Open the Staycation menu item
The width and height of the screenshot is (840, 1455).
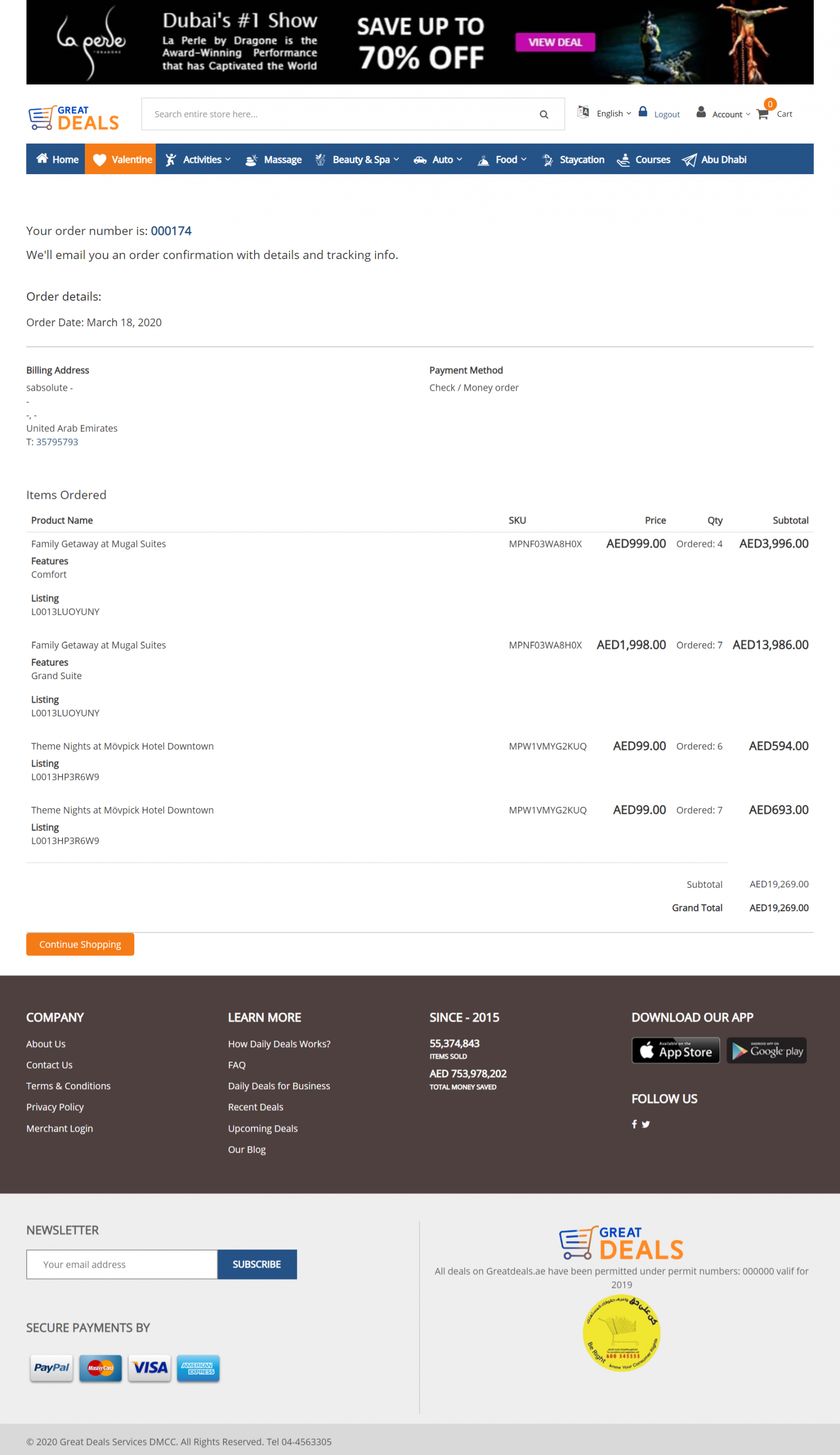[573, 160]
